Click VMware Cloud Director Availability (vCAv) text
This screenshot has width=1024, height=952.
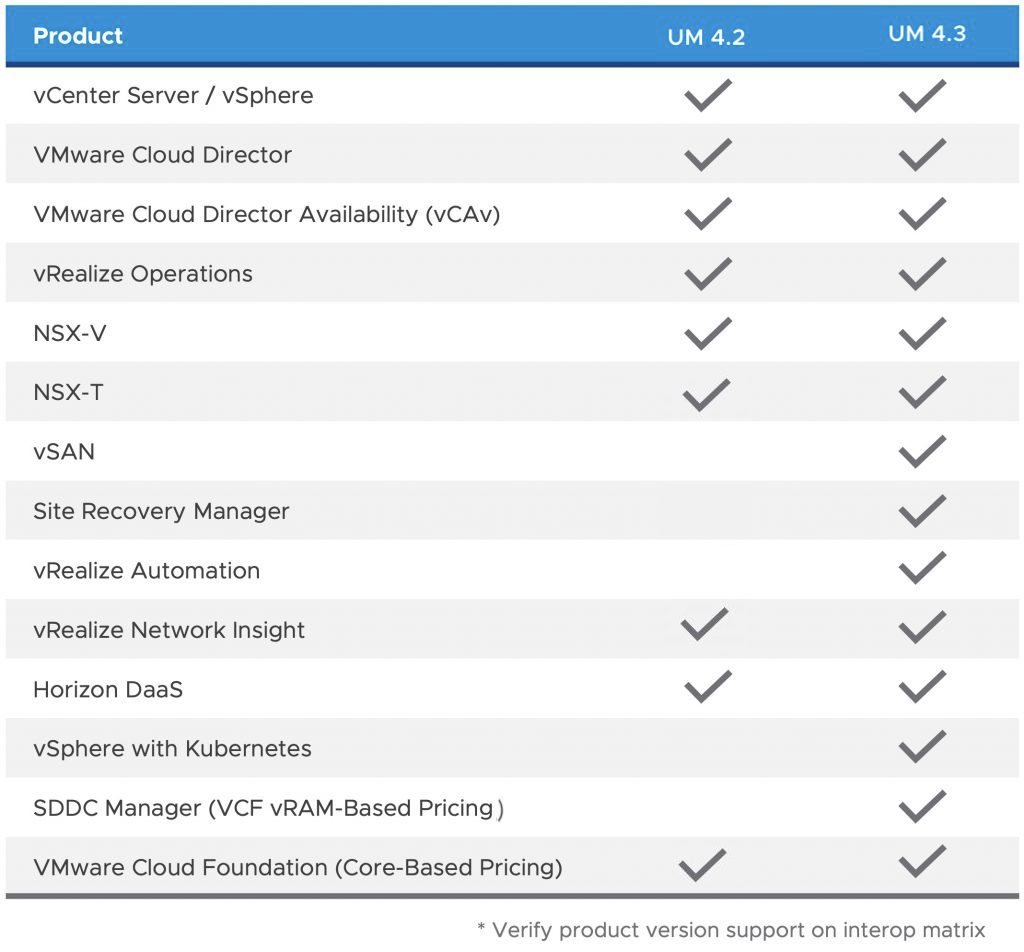[x=266, y=214]
